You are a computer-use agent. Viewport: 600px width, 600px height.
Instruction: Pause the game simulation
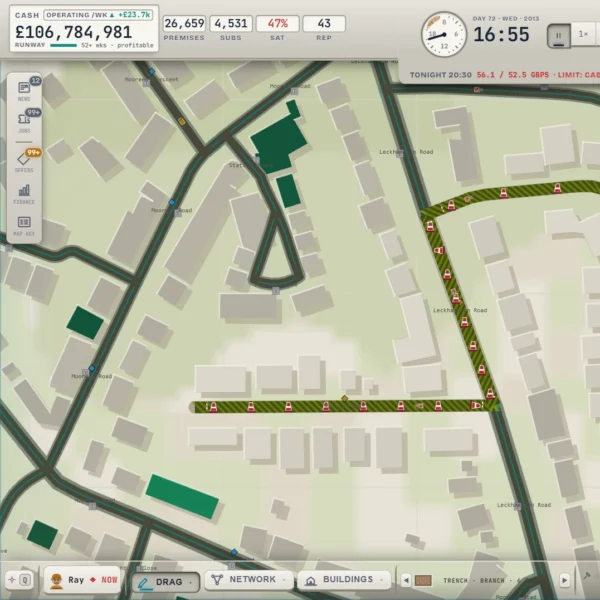tap(559, 36)
